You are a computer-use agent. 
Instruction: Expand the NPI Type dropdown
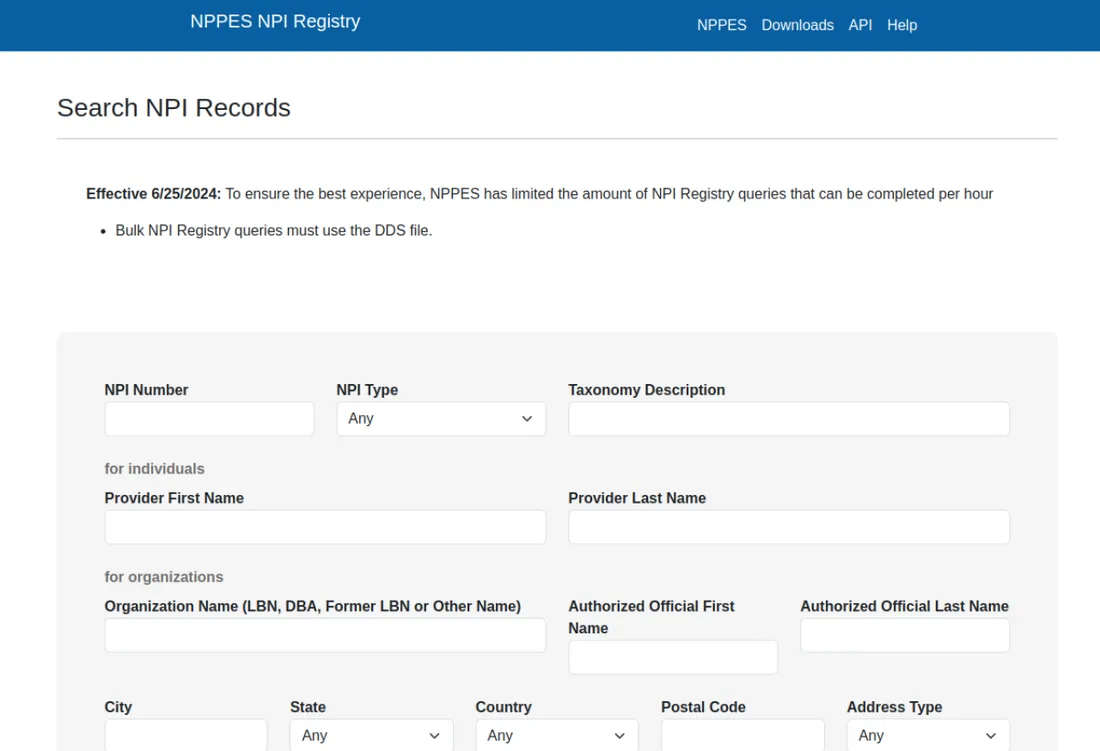pyautogui.click(x=441, y=419)
